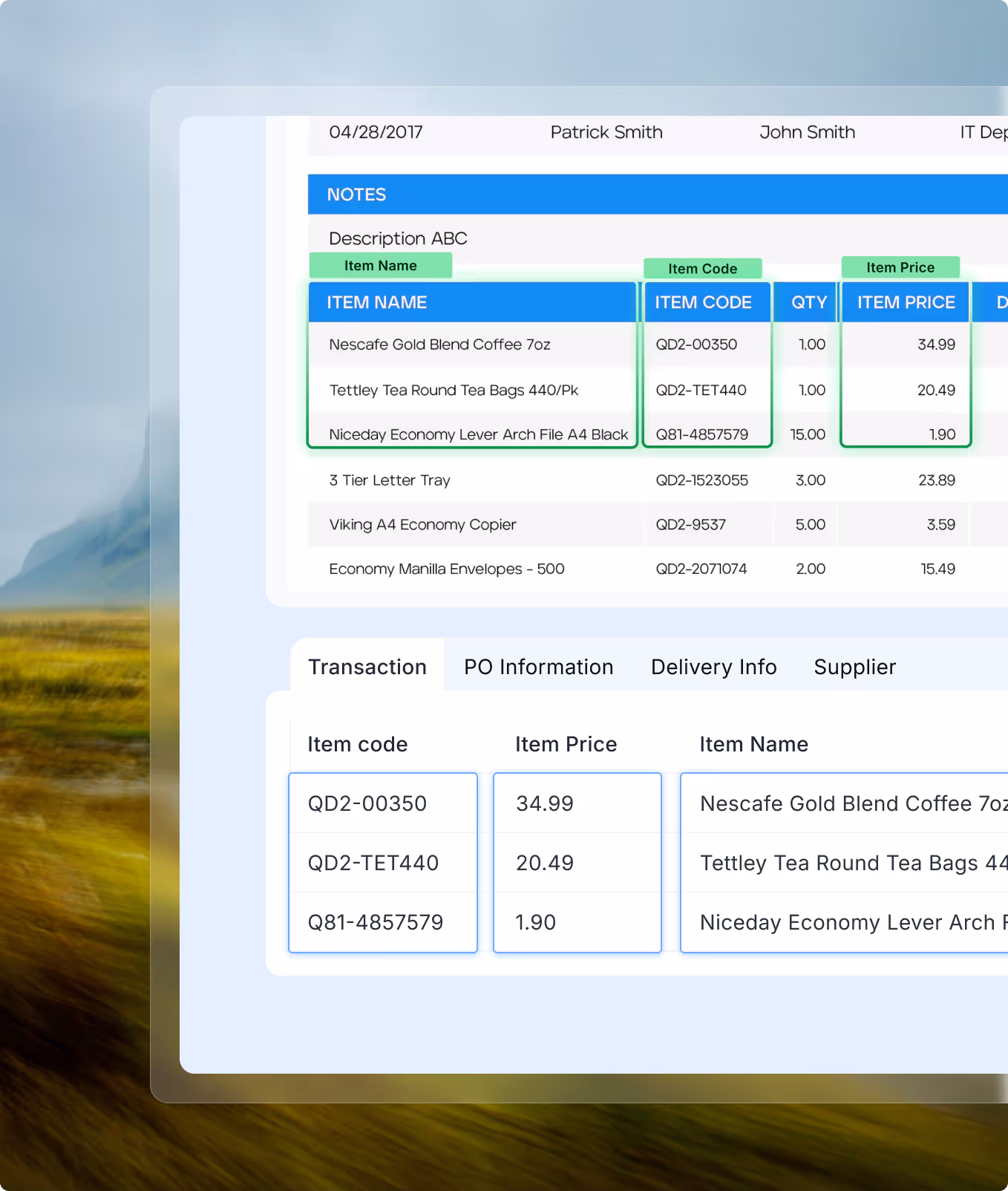Click extracted name Niceday Economy Lever Arch
Viewport: 1008px width, 1191px height.
point(844,922)
